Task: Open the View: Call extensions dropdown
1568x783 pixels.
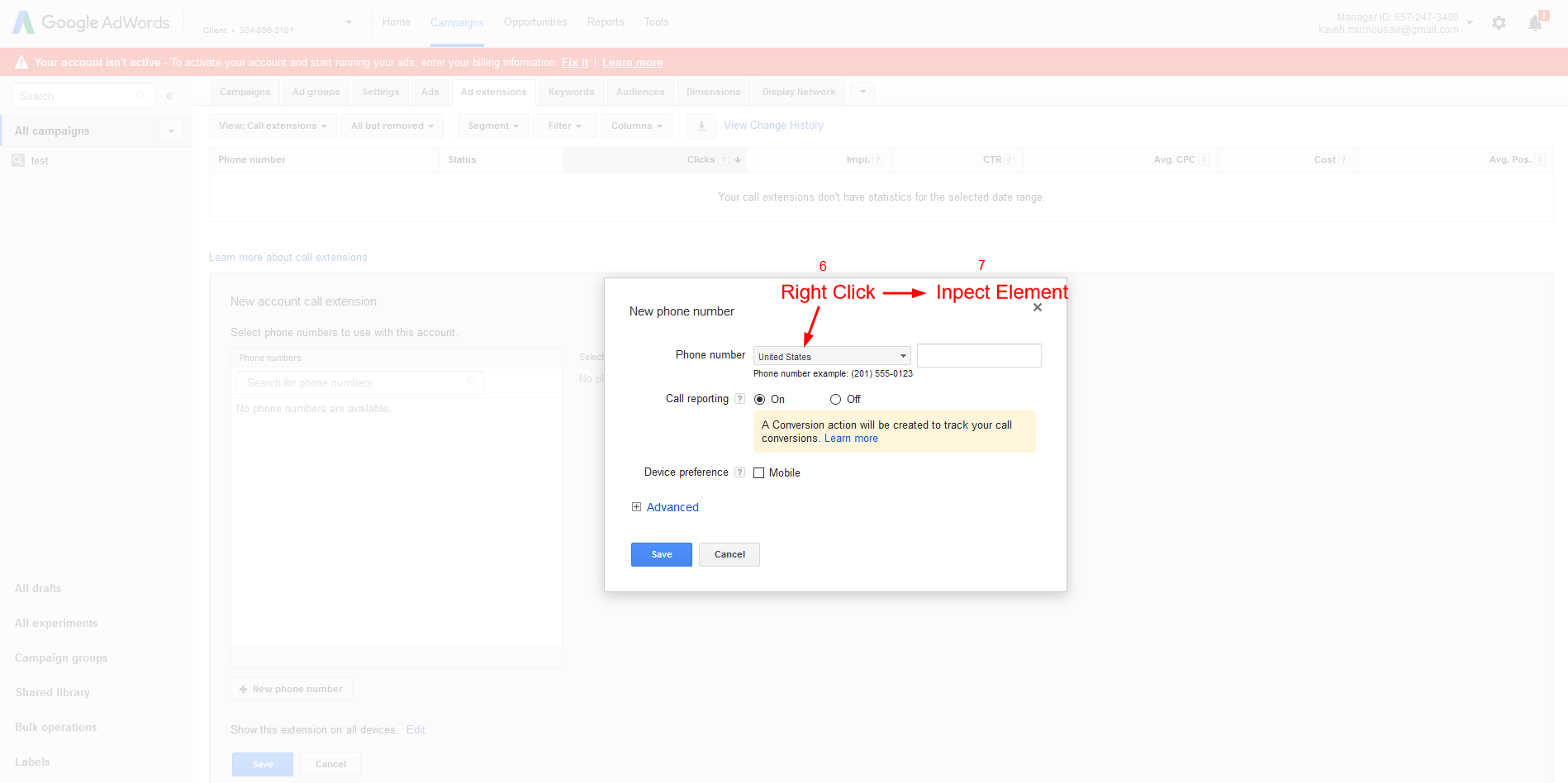Action: (x=273, y=126)
